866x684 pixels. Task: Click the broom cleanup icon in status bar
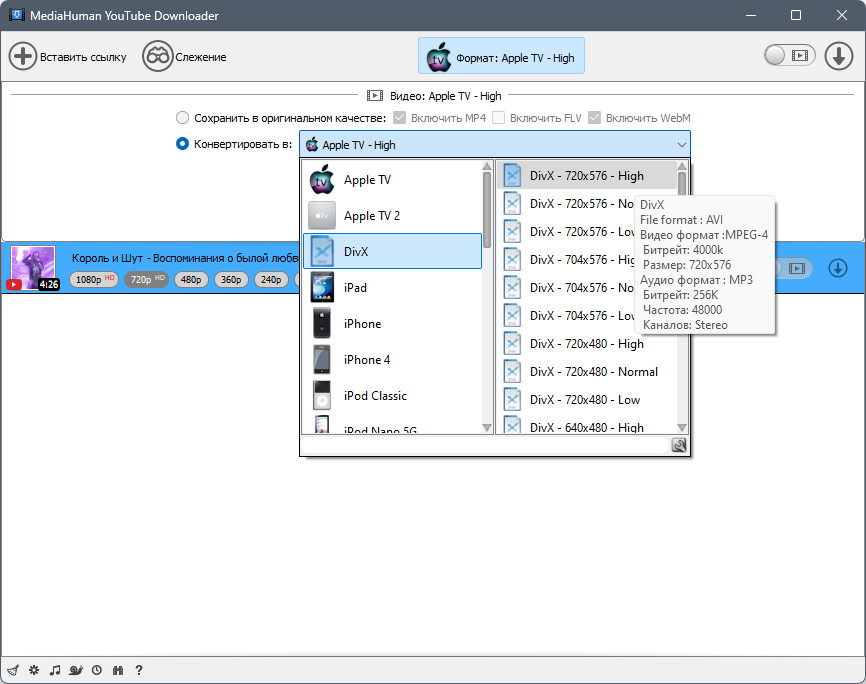(x=13, y=670)
